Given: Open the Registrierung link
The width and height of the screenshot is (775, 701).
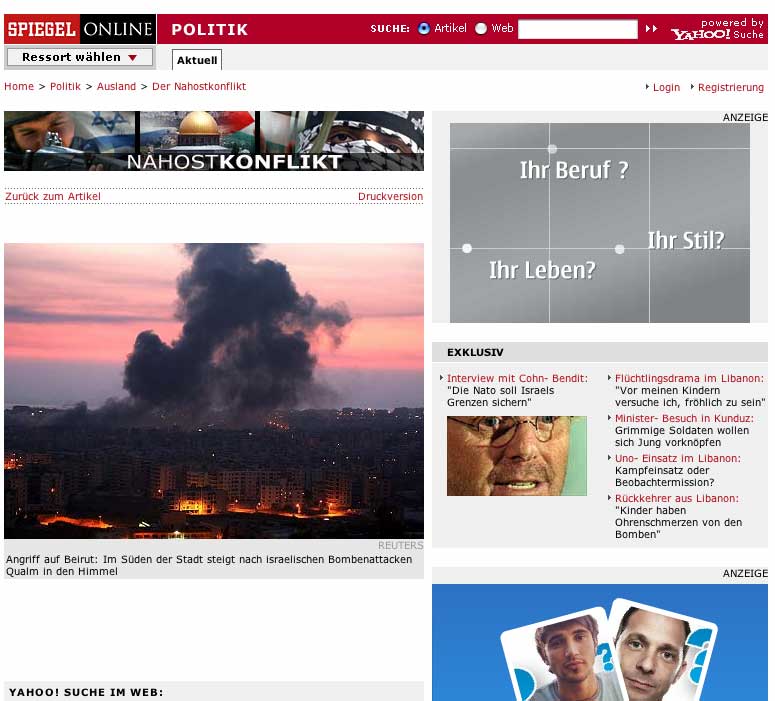Looking at the screenshot, I should [730, 88].
